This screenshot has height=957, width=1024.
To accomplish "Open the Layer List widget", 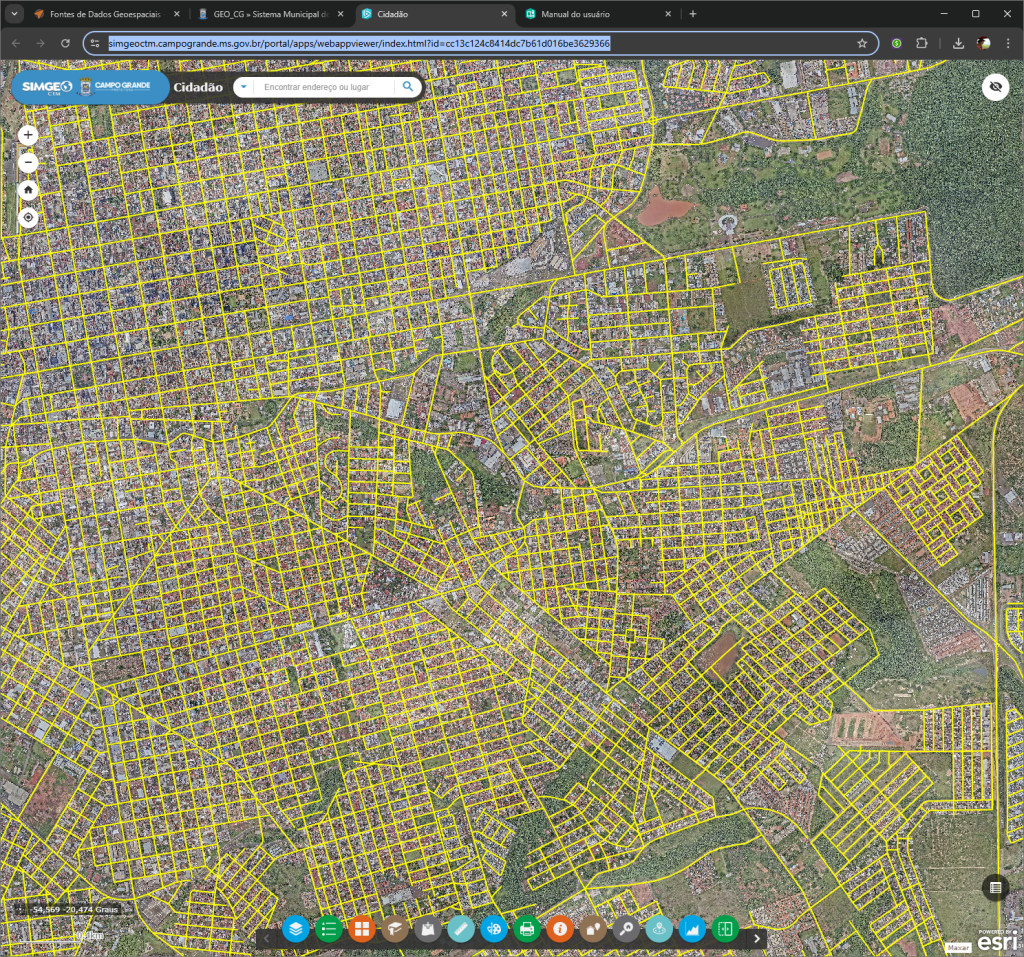I will click(x=296, y=929).
